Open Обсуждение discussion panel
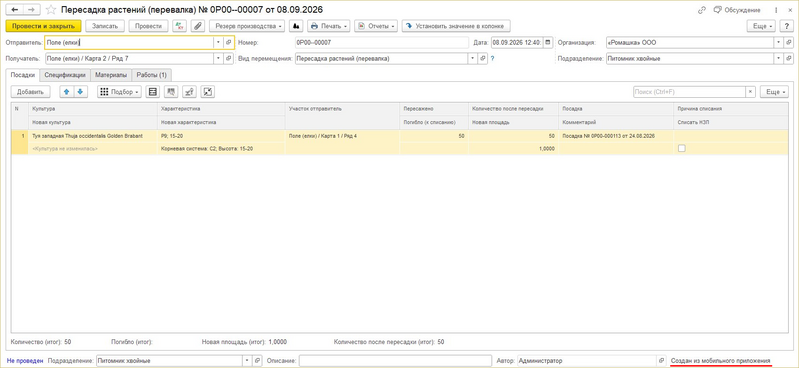Screen dimensions: 799x368 tap(737, 10)
